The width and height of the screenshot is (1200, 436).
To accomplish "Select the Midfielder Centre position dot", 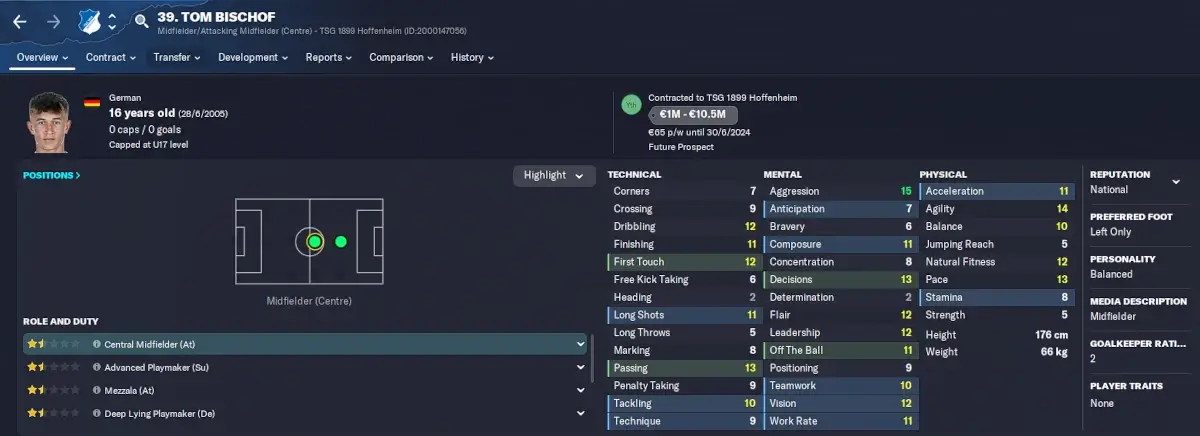I will 314,241.
